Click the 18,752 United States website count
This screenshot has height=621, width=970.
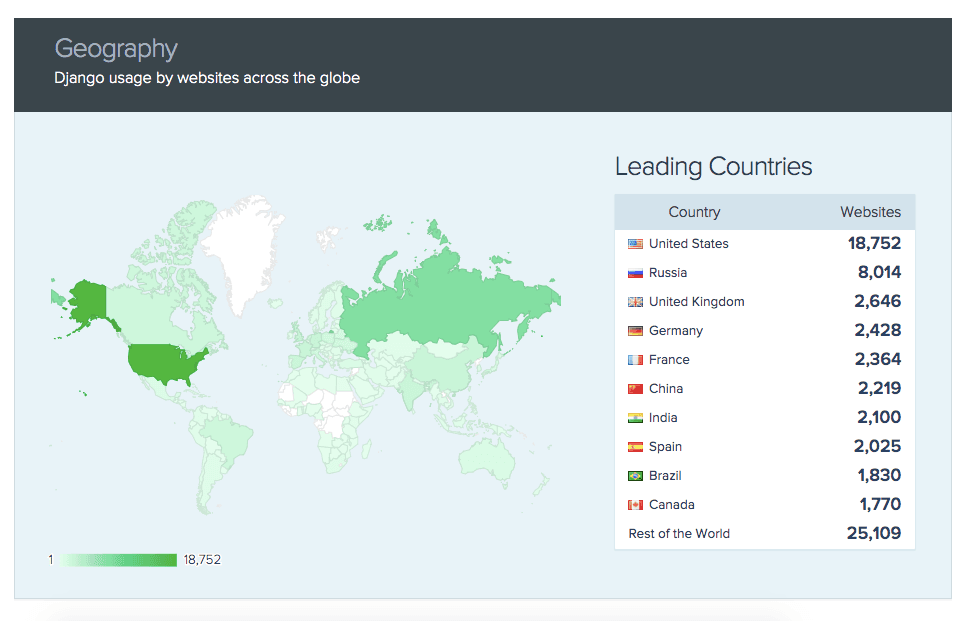[x=874, y=243]
